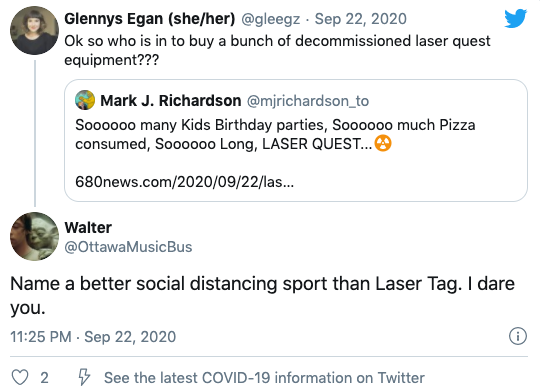The image size is (540, 390).
Task: Click the like count number 2
Action: pyautogui.click(x=44, y=378)
